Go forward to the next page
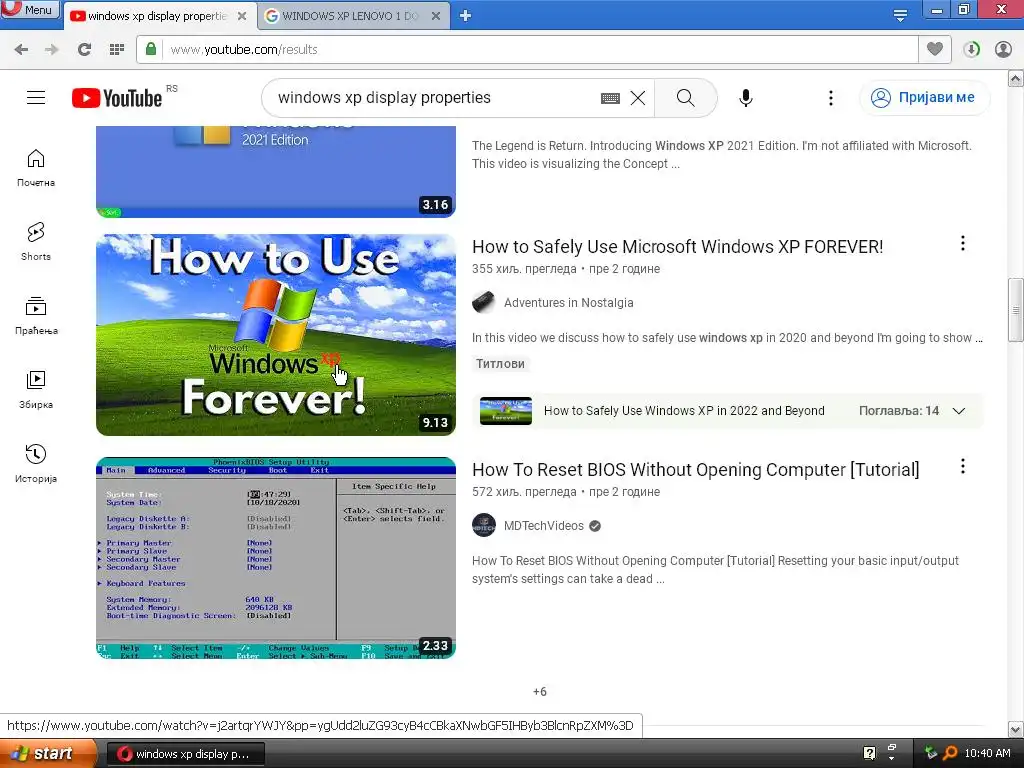1024x768 pixels. [x=52, y=50]
